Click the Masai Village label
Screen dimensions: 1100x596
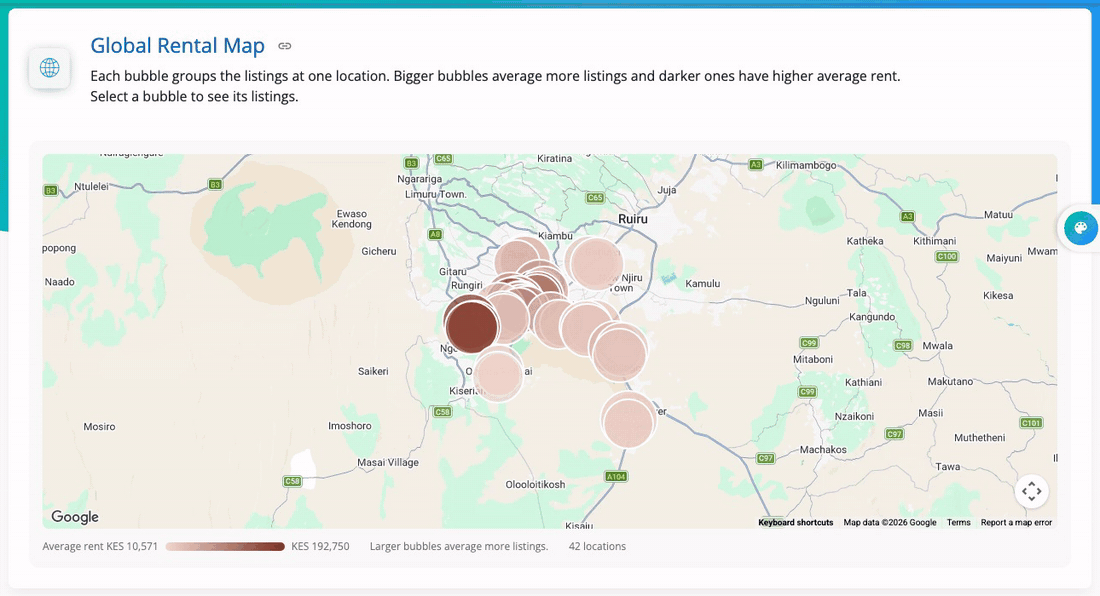pos(388,462)
